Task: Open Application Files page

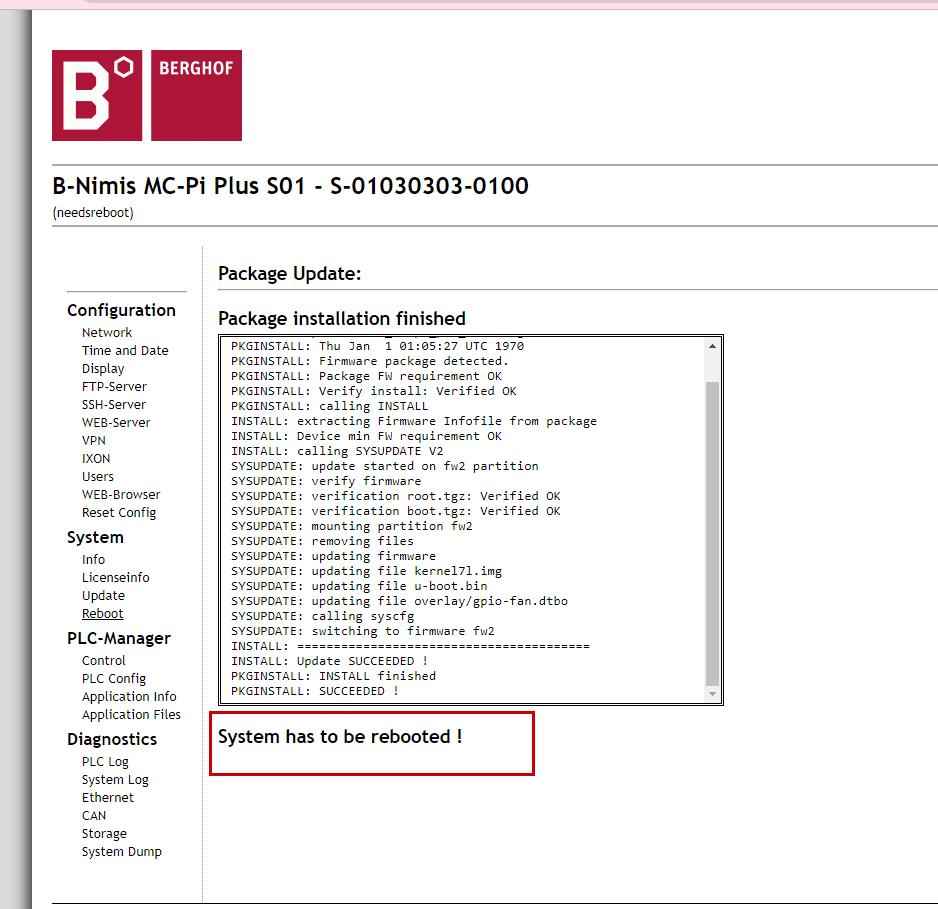Action: tap(131, 715)
